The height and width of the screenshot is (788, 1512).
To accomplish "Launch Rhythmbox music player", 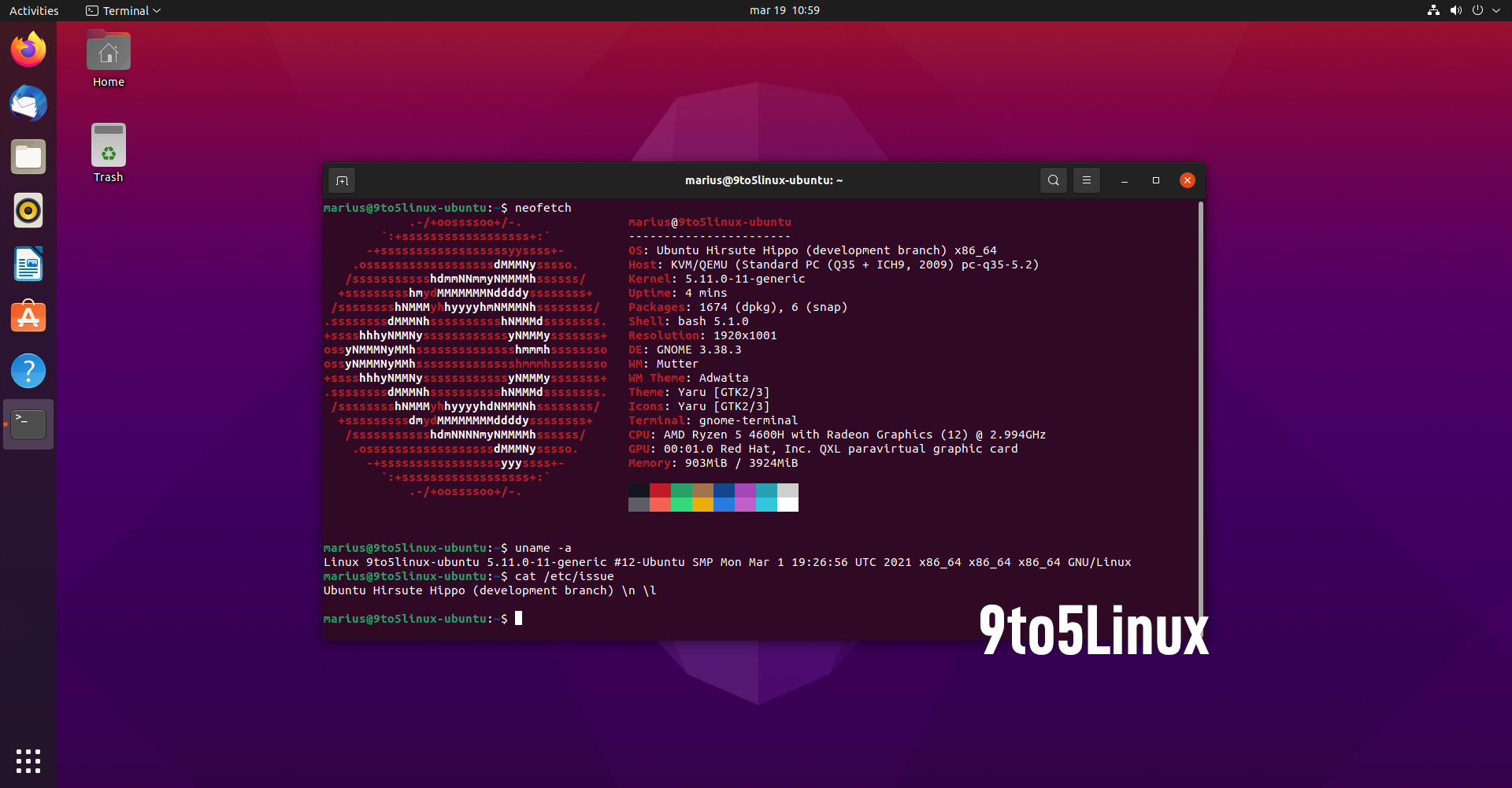I will click(28, 210).
